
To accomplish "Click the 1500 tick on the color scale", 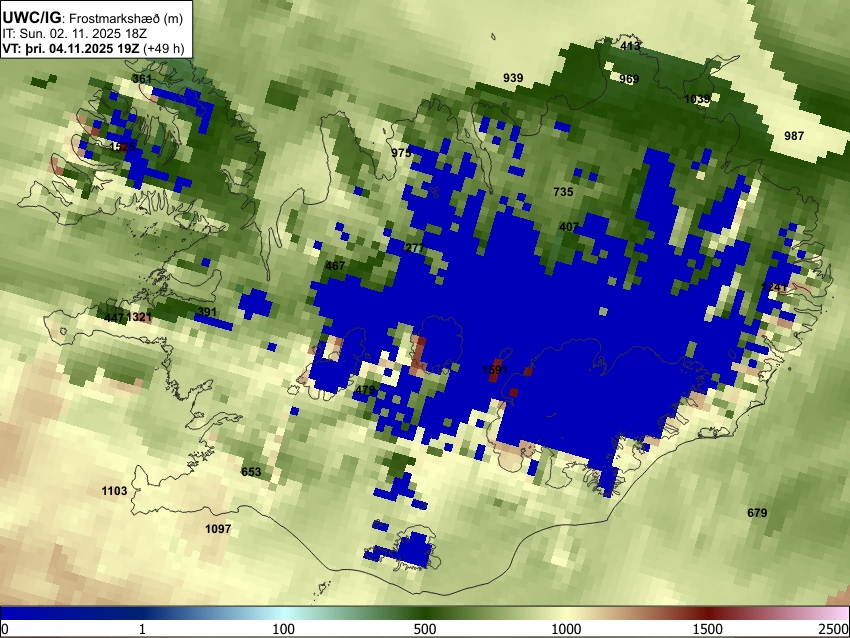I will point(708,629).
